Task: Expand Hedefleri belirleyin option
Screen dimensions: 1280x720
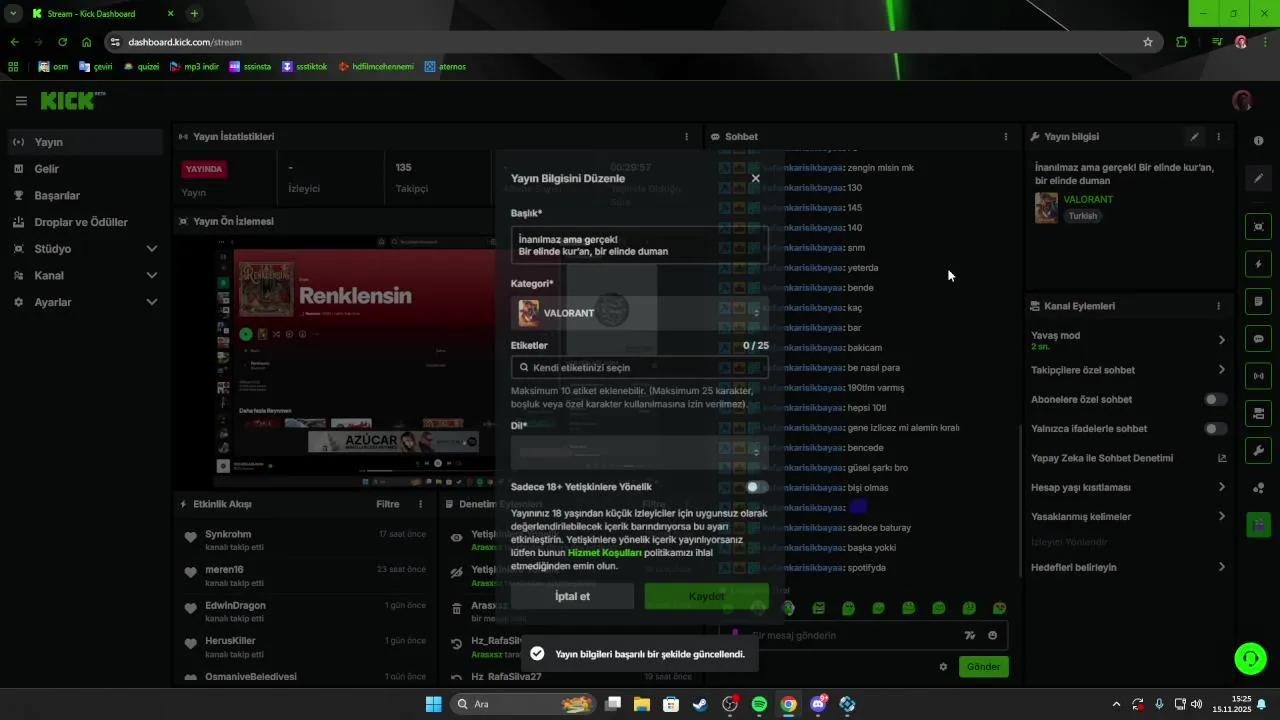Action: point(1128,567)
